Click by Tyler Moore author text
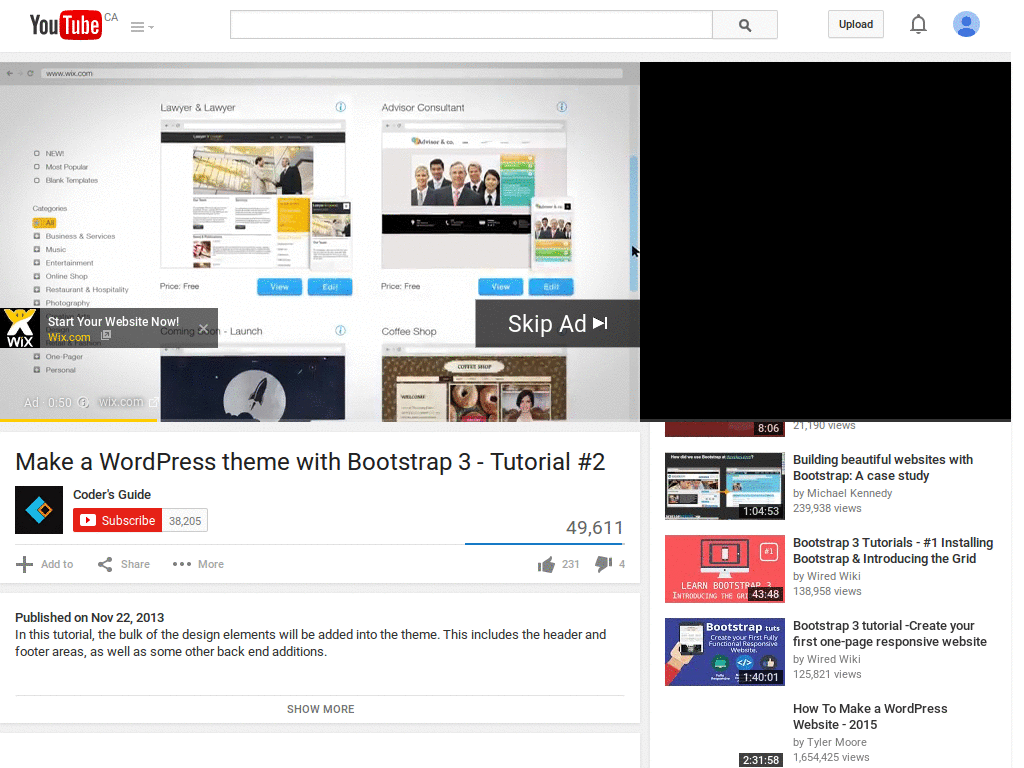 coord(829,742)
